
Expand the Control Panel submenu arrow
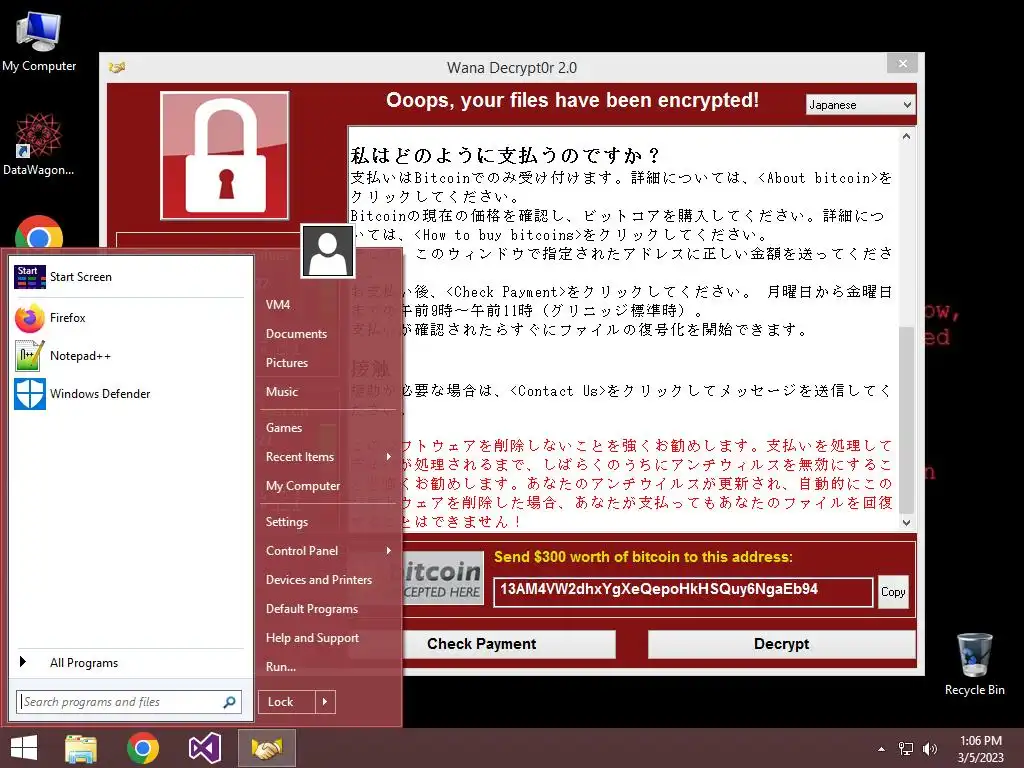(389, 551)
